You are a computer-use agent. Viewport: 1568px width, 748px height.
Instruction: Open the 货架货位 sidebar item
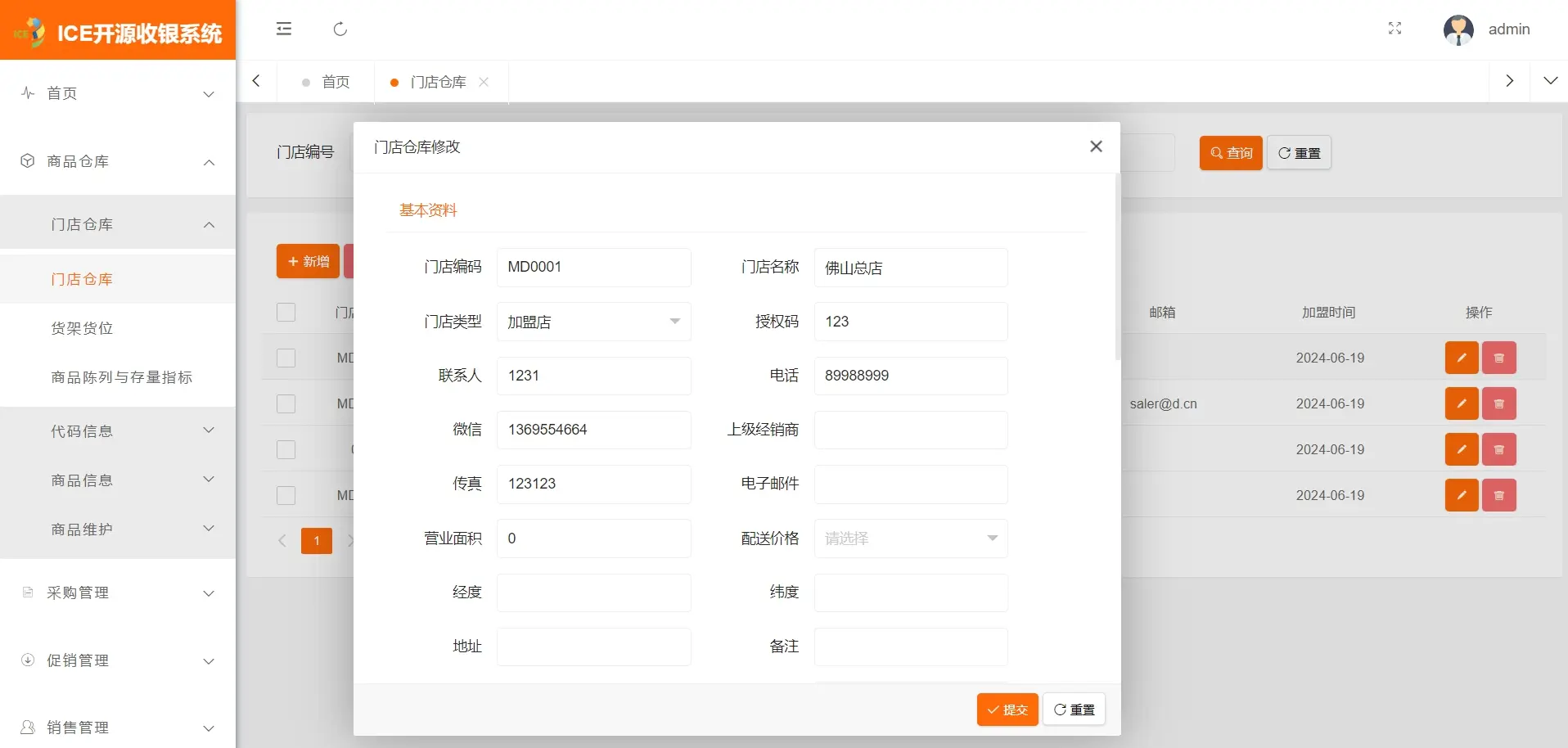[x=118, y=328]
